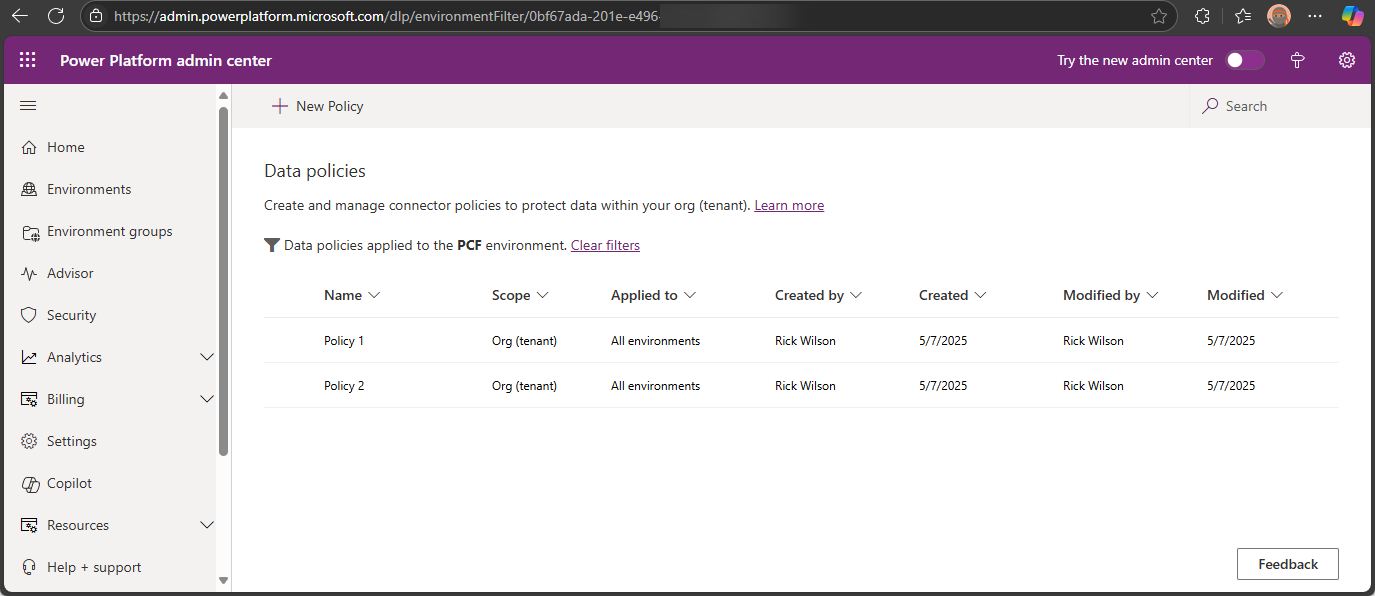
Task: Navigate to Environments in sidebar
Action: (x=89, y=189)
